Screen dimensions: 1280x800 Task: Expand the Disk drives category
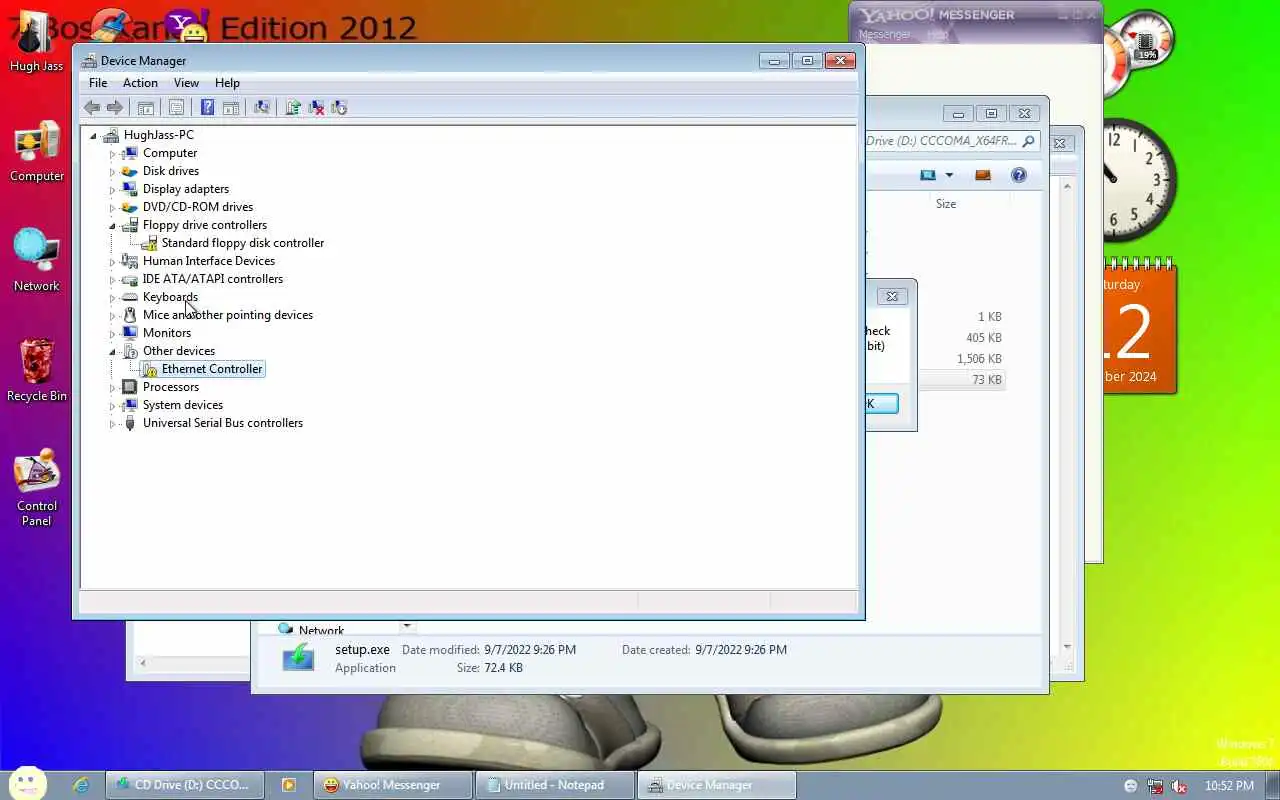click(112, 172)
